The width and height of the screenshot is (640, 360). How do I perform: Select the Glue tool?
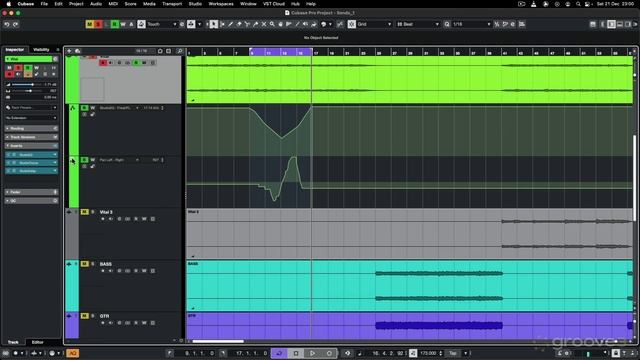[x=256, y=24]
